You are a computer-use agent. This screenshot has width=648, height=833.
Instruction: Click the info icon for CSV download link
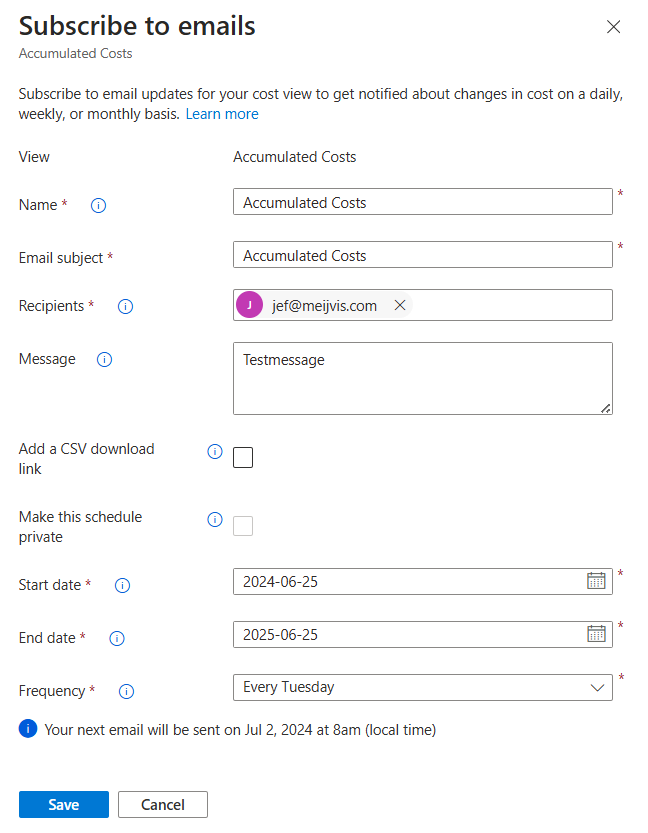coord(215,452)
